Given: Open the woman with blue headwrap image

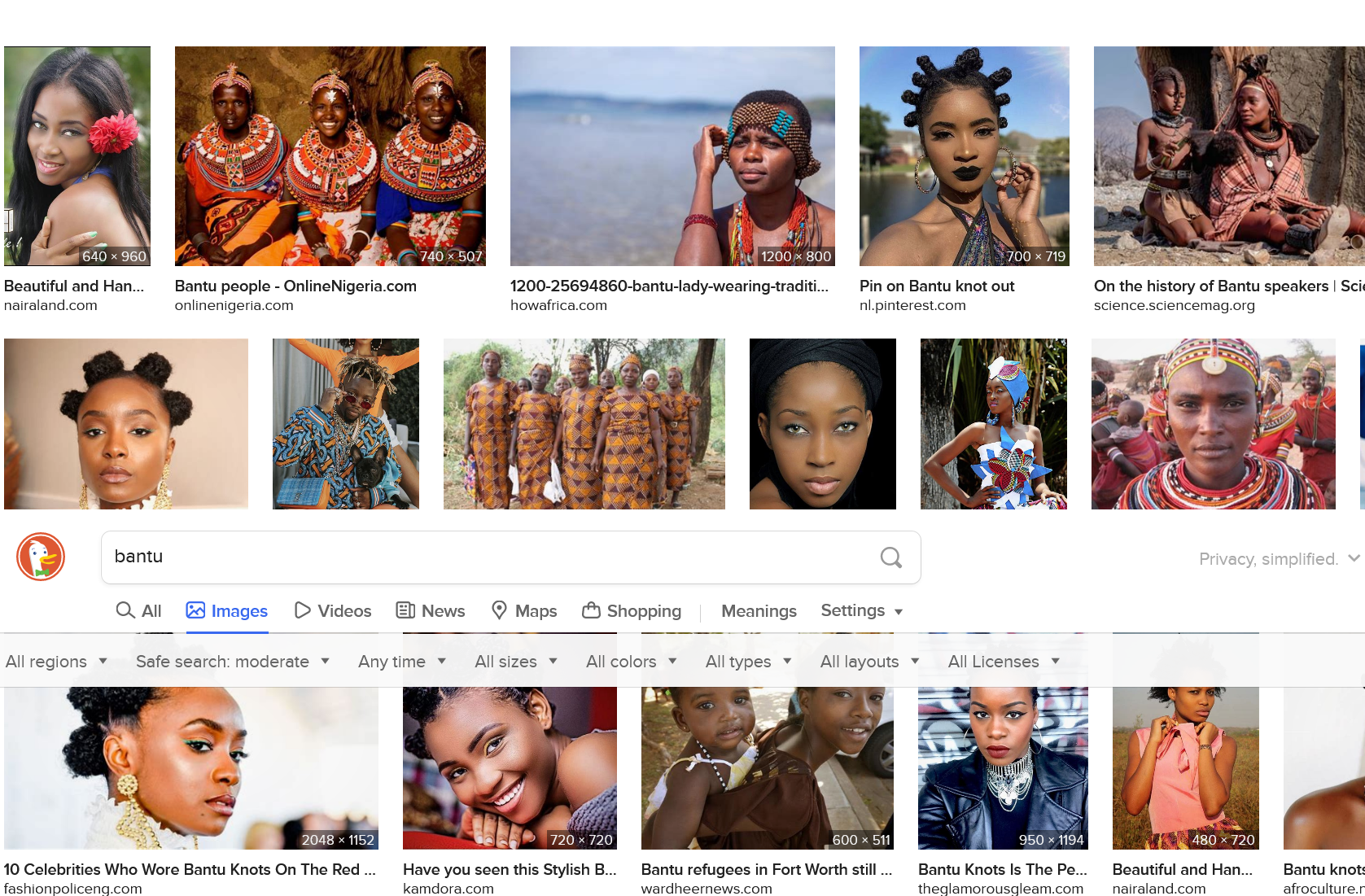Looking at the screenshot, I should coord(994,424).
